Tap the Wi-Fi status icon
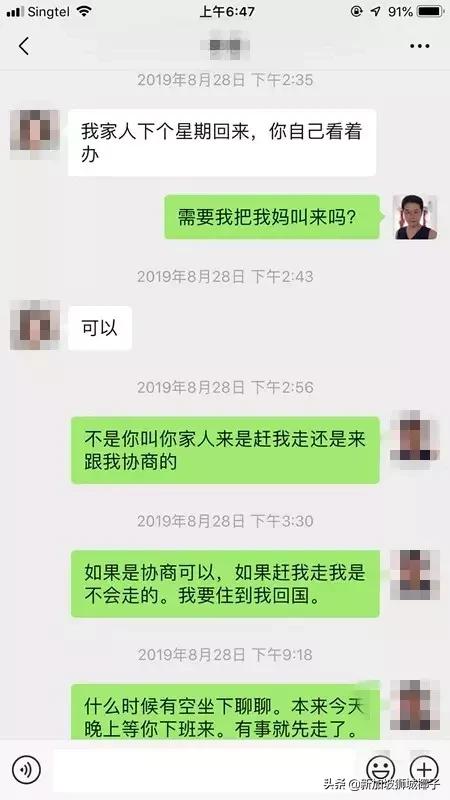The image size is (450, 800). coord(84,11)
